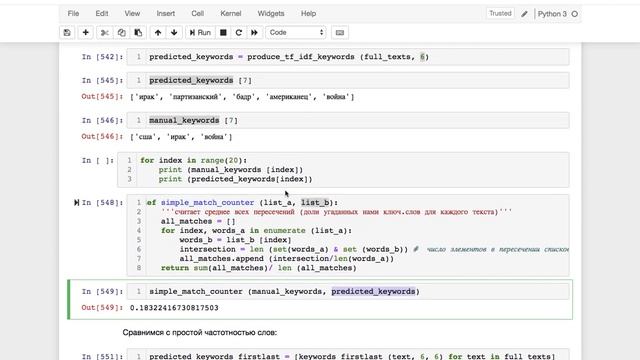Insert a cell below with plus icon
Viewport: 640px width, 360px height.
click(x=85, y=33)
